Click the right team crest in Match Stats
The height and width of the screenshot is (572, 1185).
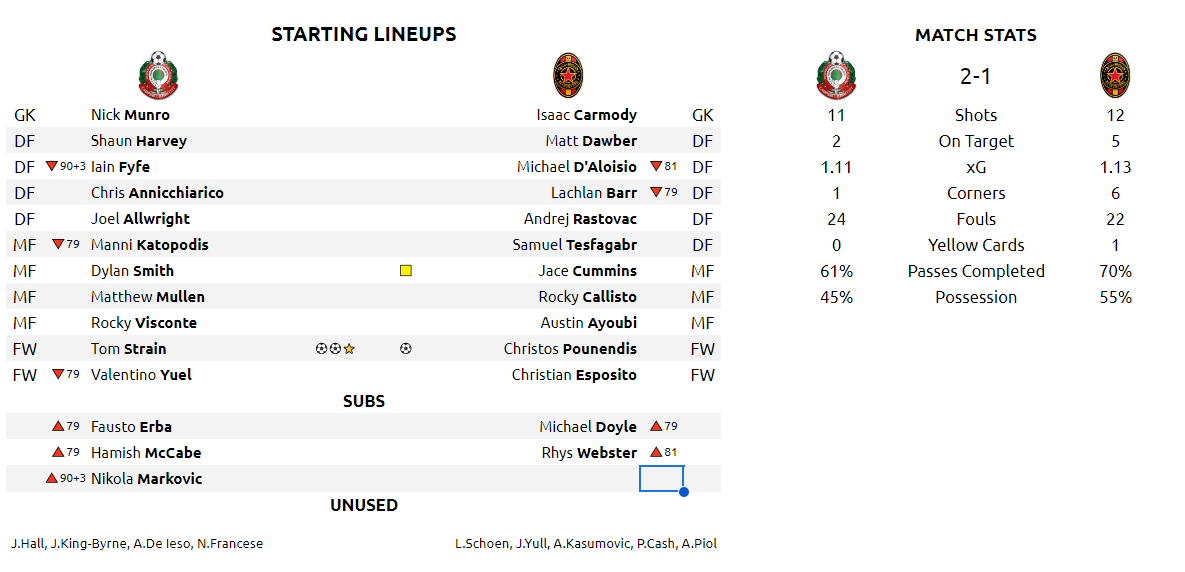(x=1115, y=76)
